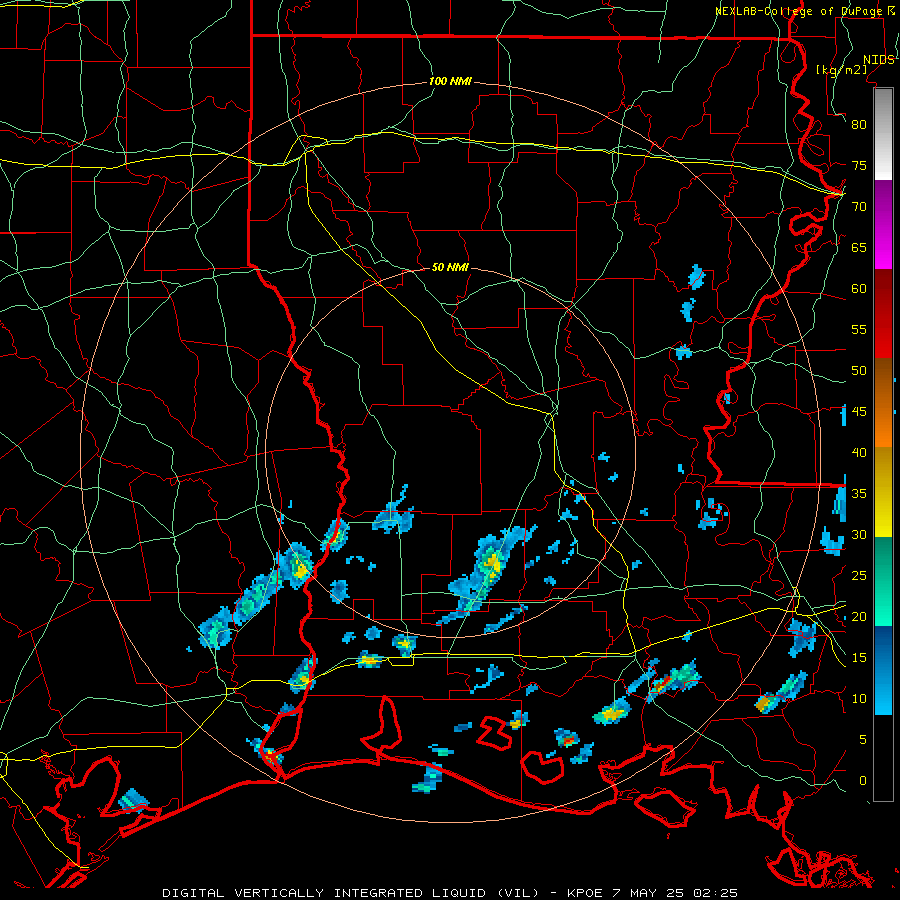Click the 0 value on the VIL scale

point(863,781)
